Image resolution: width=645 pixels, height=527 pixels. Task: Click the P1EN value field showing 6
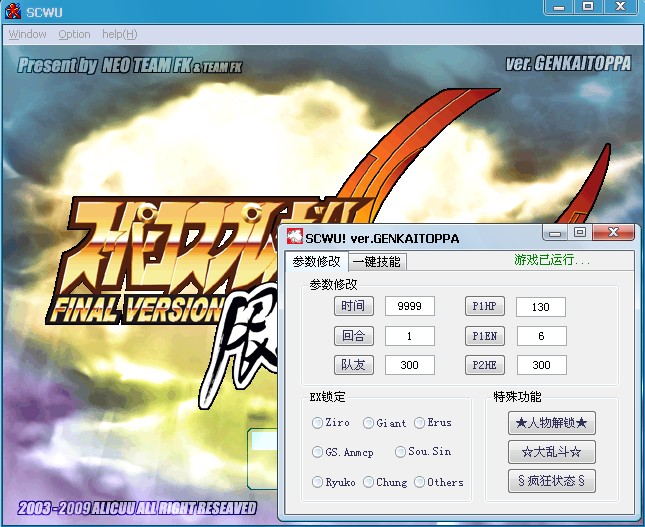(x=541, y=336)
